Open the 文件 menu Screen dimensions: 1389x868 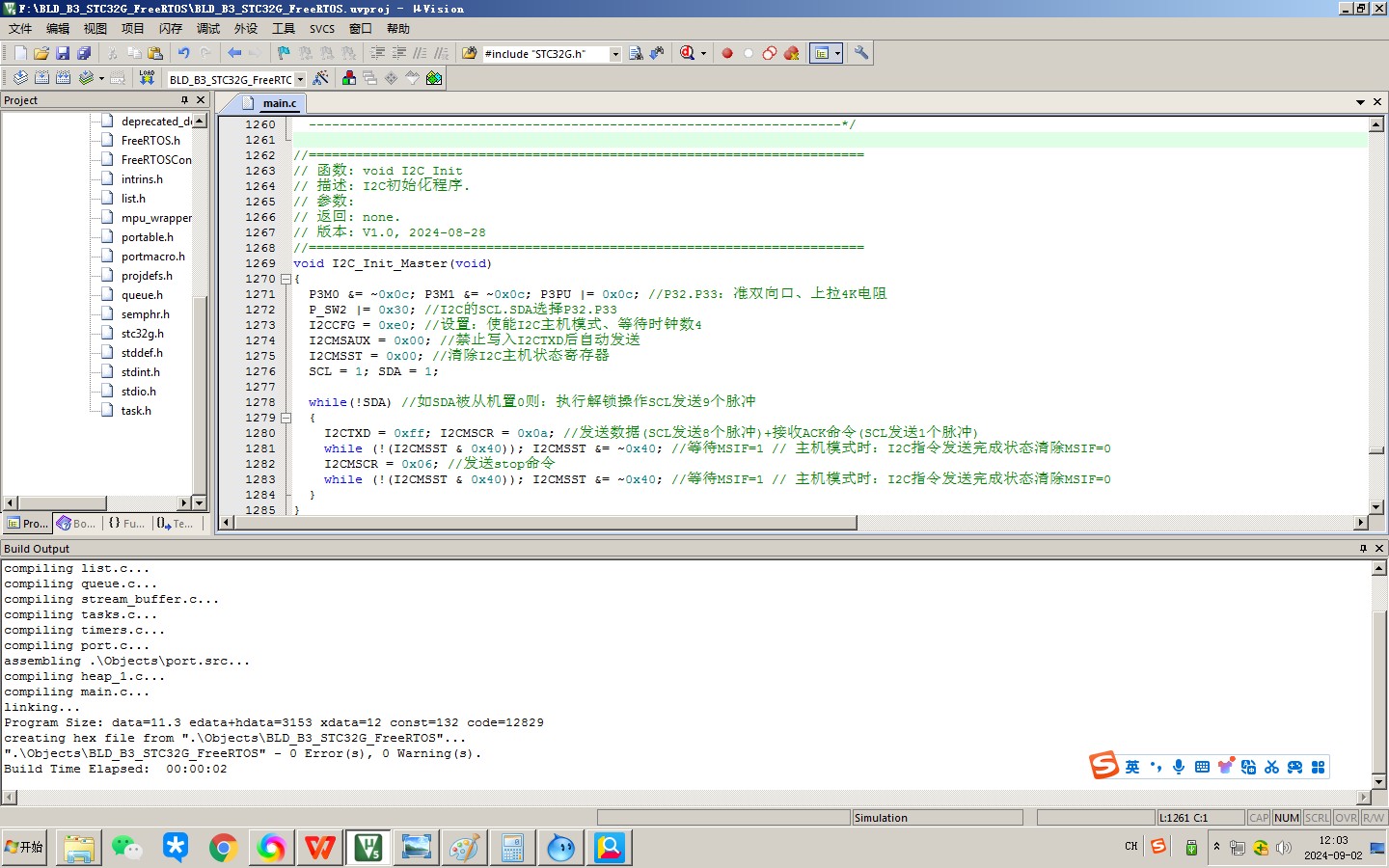pos(20,29)
